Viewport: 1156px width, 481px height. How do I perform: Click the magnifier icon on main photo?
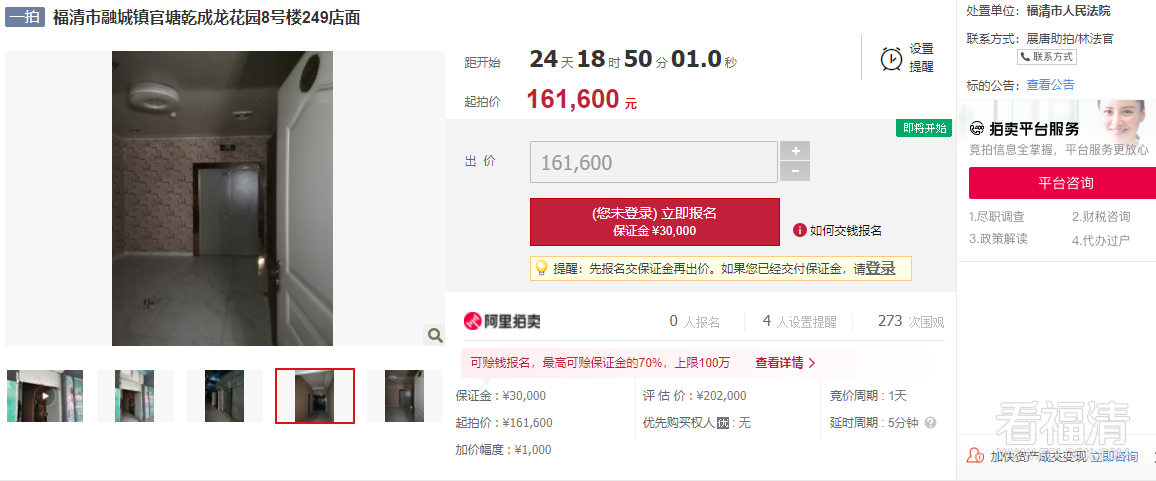click(434, 335)
